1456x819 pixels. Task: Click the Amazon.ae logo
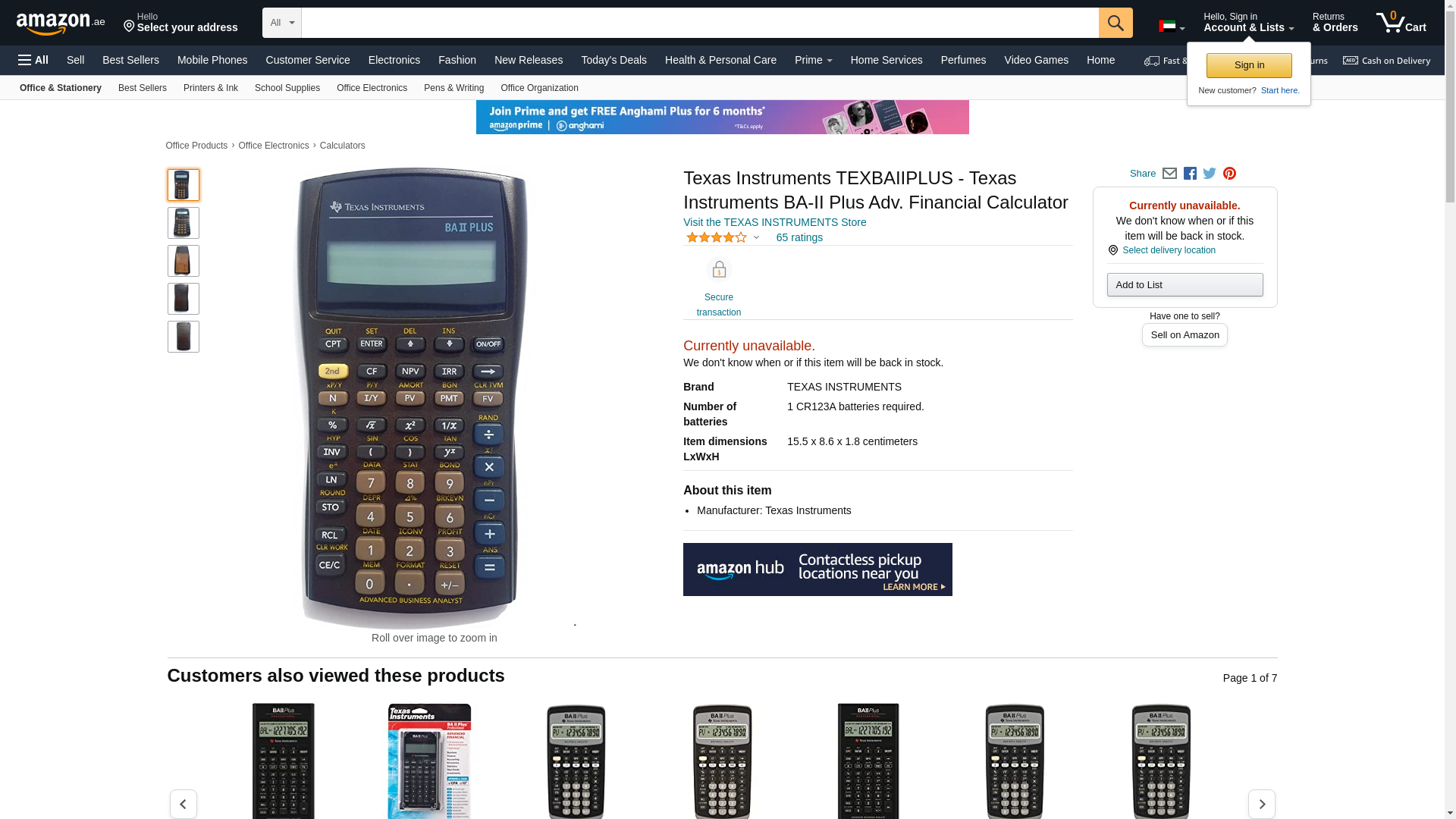point(61,24)
